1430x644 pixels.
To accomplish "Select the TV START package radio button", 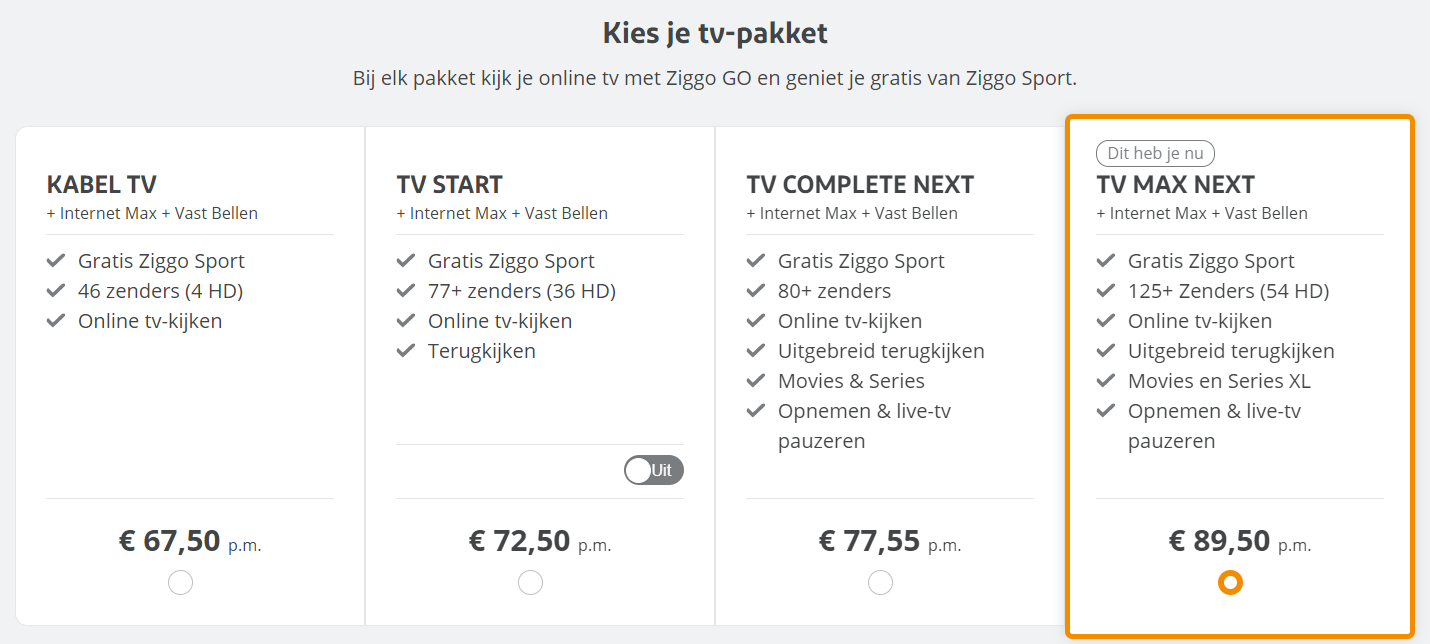I will click(530, 582).
